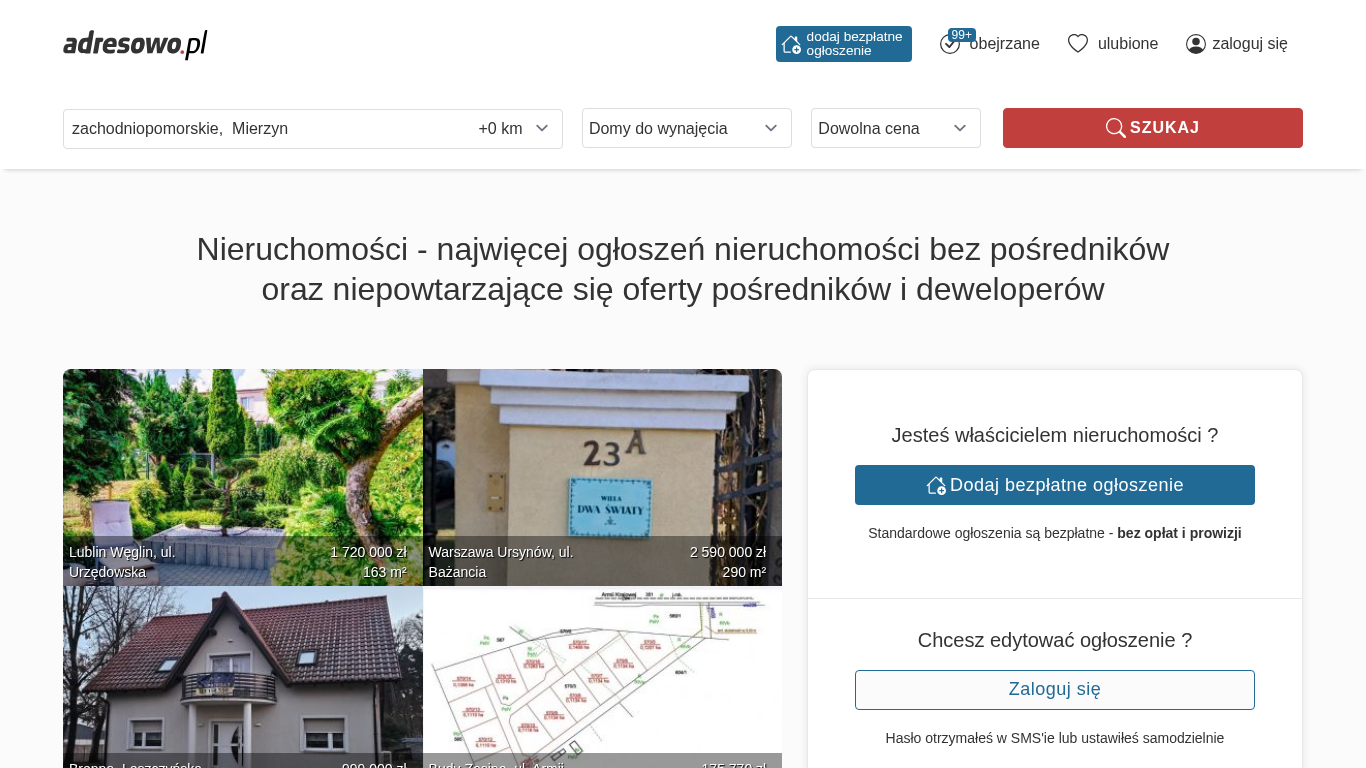Open the plot map listing thumbnail
The width and height of the screenshot is (1366, 768).
click(x=602, y=670)
